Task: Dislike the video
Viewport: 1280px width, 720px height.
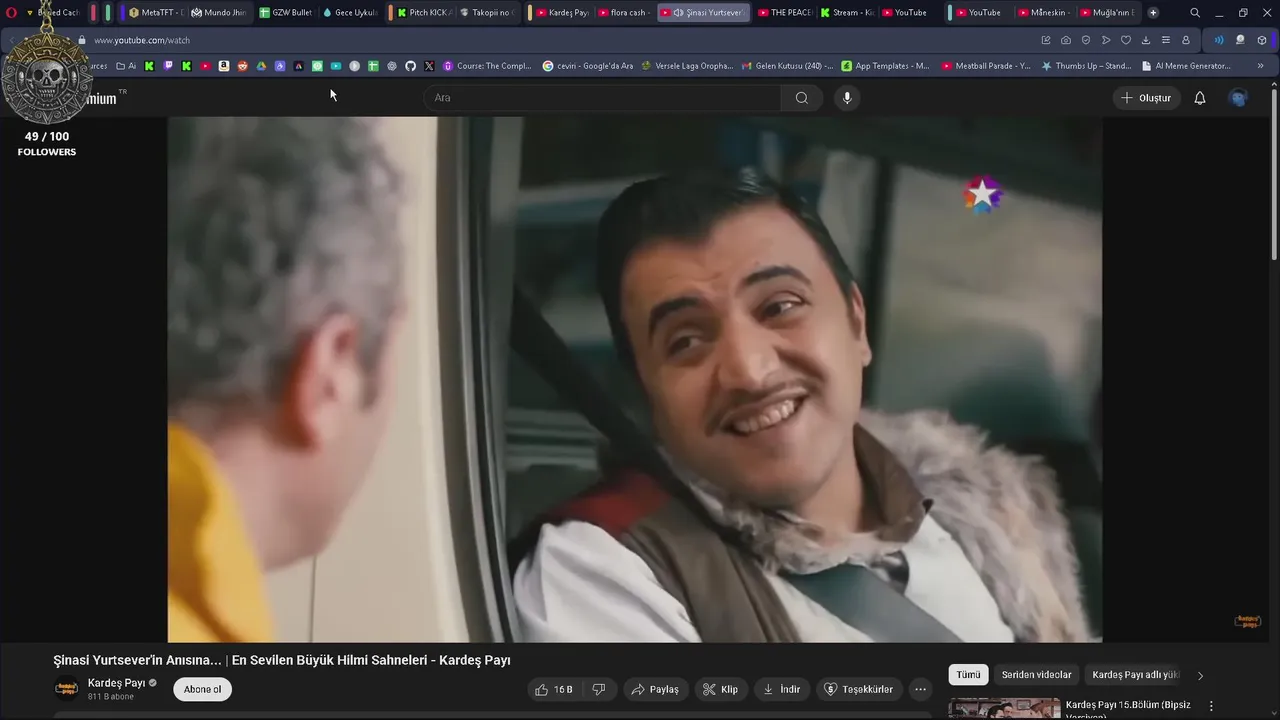Action: [599, 689]
